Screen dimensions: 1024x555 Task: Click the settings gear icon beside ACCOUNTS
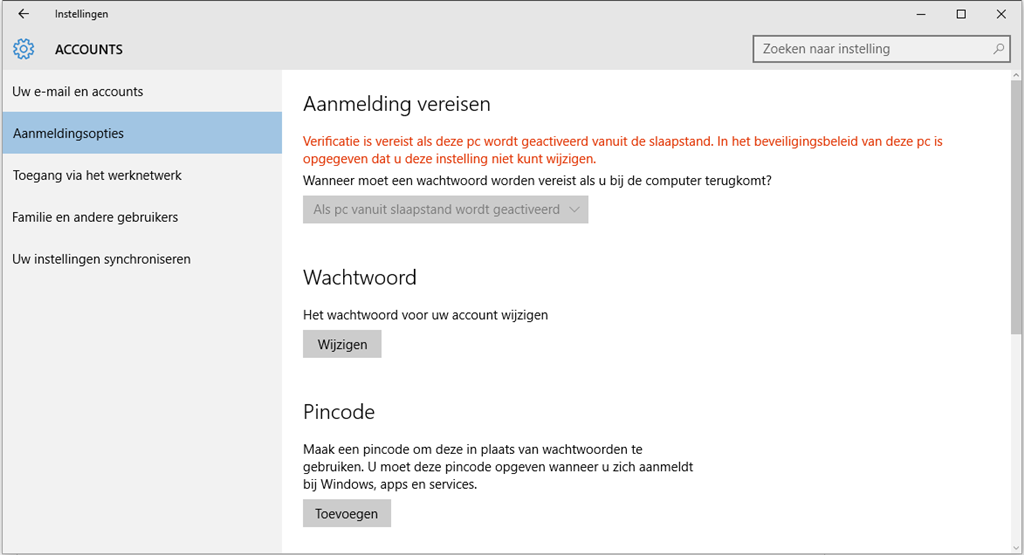point(24,49)
